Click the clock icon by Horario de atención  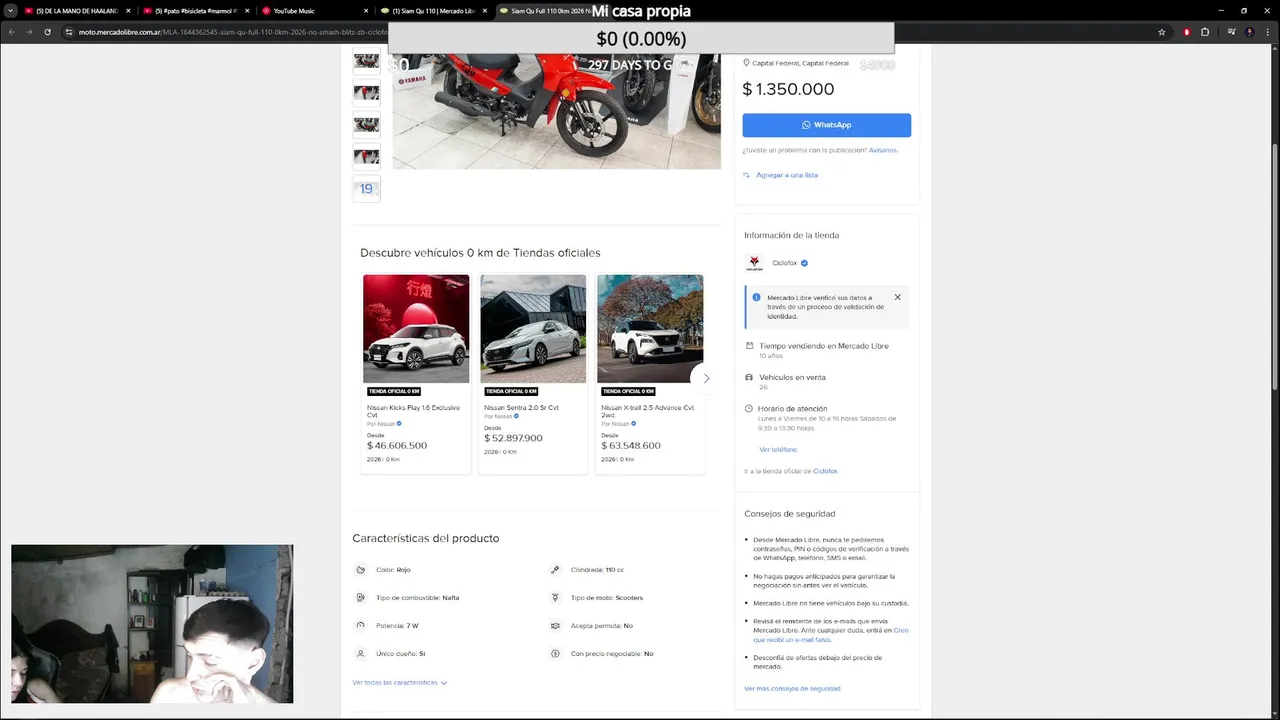point(749,409)
